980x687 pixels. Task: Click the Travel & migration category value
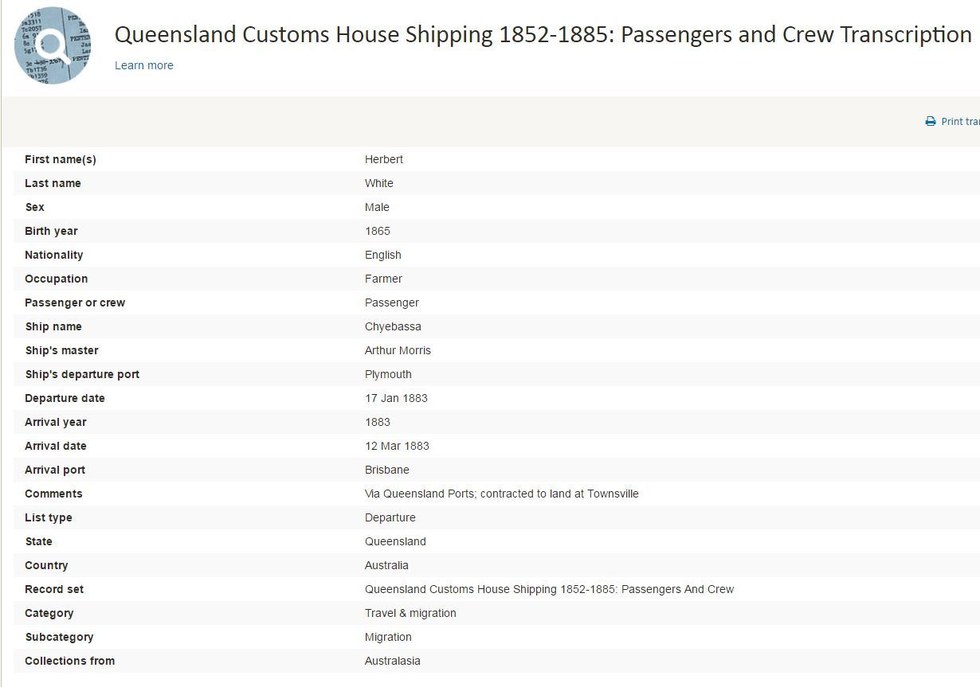[410, 613]
